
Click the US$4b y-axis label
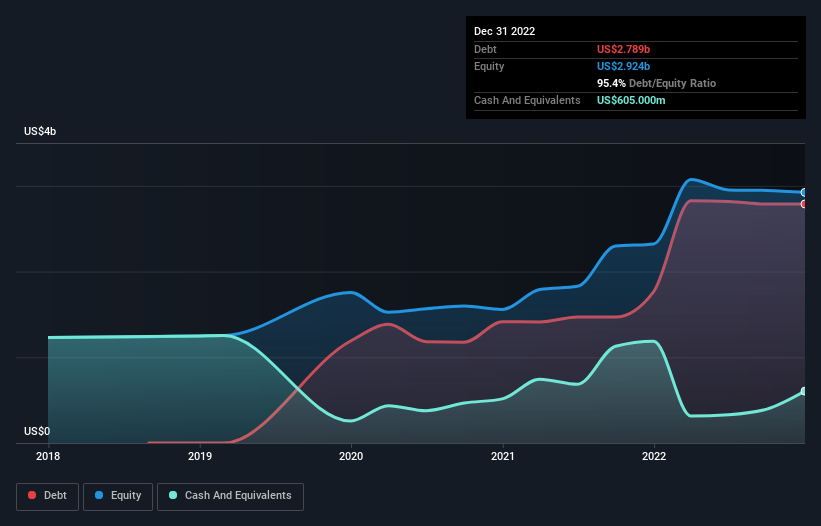40,131
